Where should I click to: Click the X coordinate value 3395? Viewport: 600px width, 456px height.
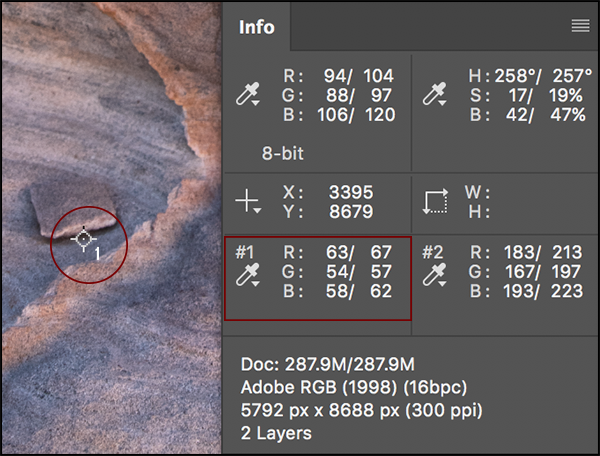349,191
